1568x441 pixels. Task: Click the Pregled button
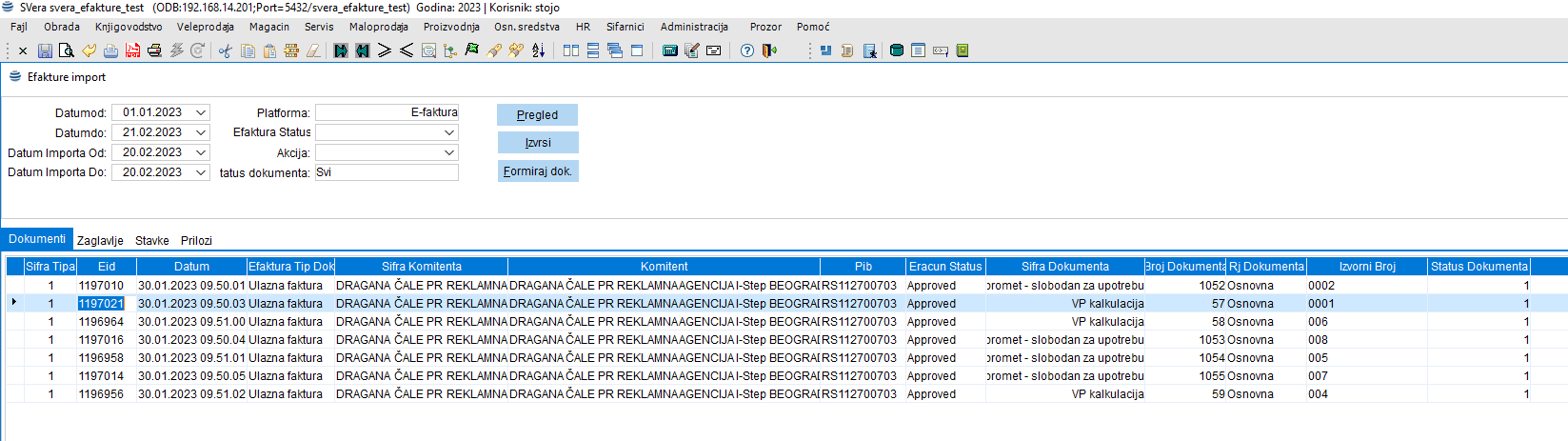[537, 115]
